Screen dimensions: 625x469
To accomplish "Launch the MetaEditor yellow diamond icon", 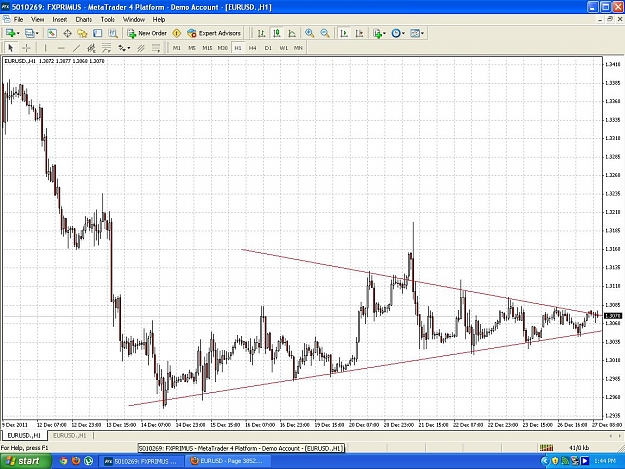I will [x=177, y=33].
